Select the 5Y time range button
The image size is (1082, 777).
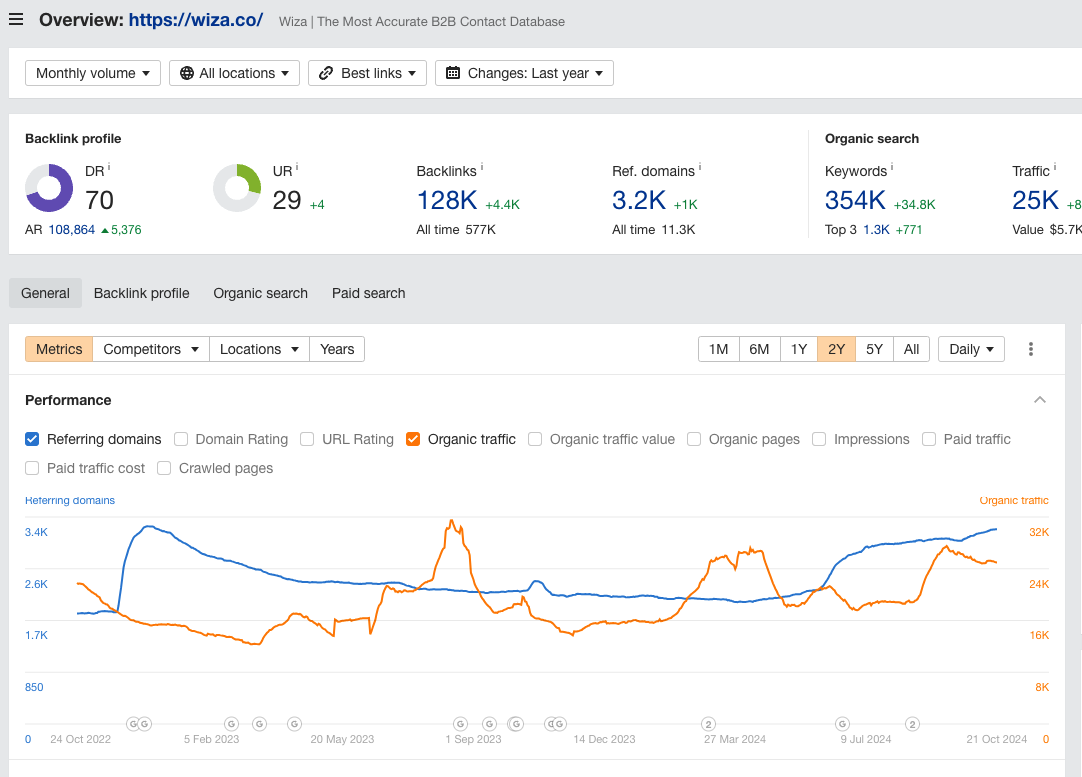pos(874,349)
